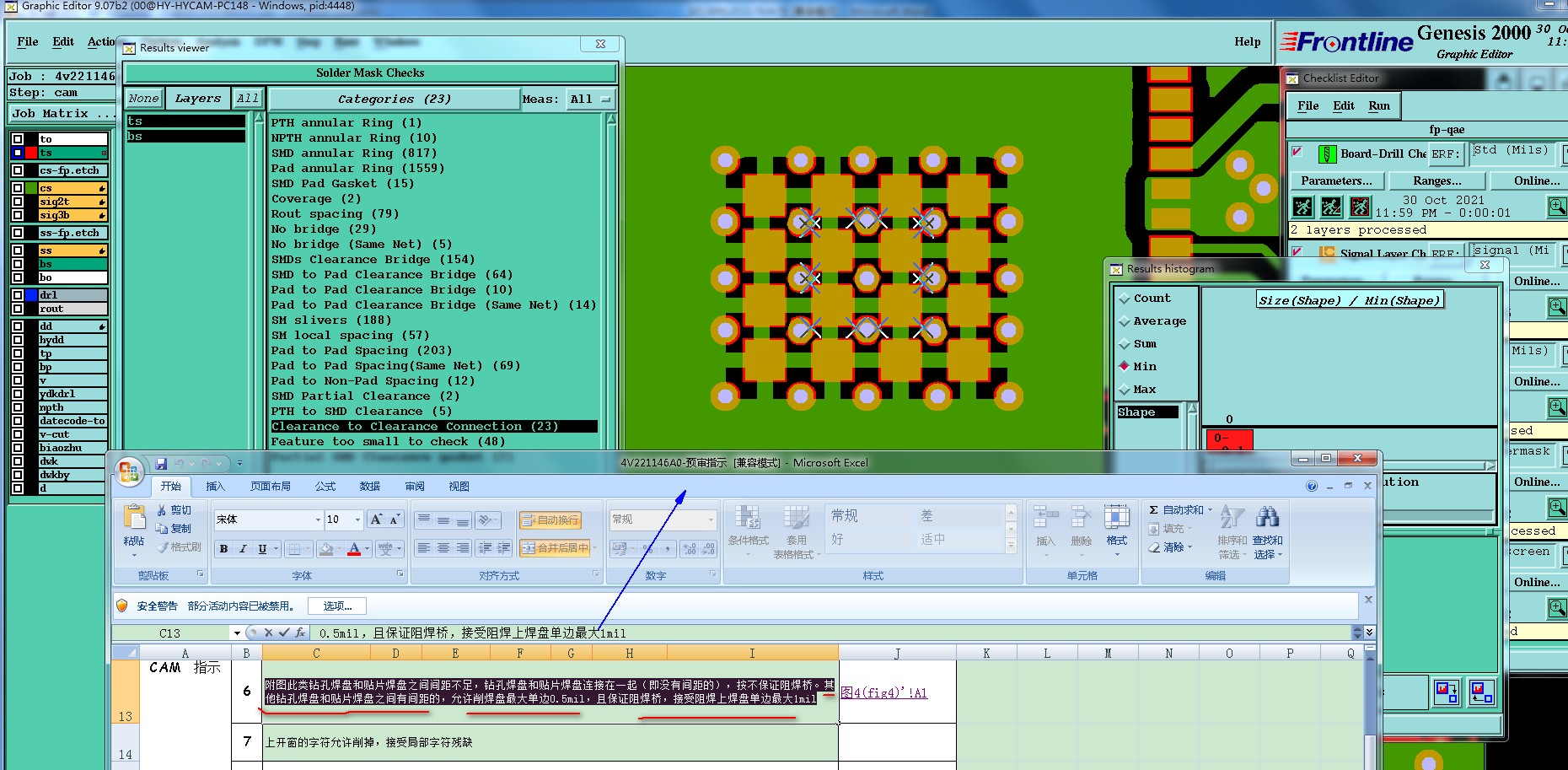Open the Run menu in Checklist Editor
The height and width of the screenshot is (770, 1568).
click(x=1379, y=105)
